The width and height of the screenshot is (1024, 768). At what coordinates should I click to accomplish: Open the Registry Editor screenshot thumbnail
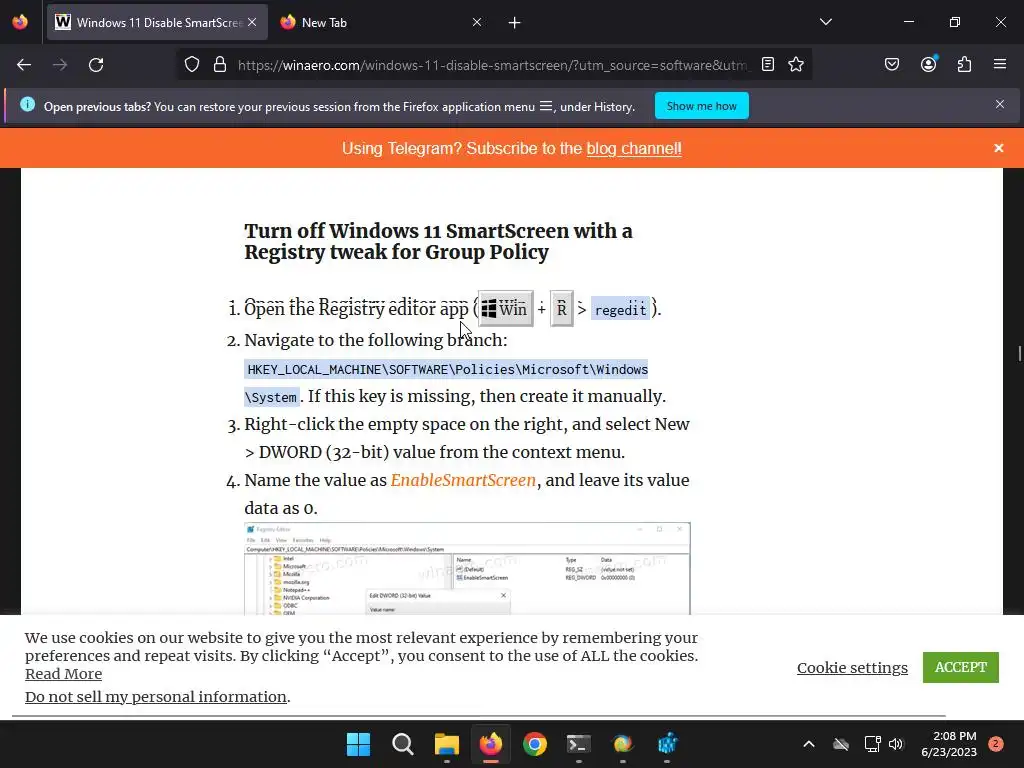coord(467,568)
